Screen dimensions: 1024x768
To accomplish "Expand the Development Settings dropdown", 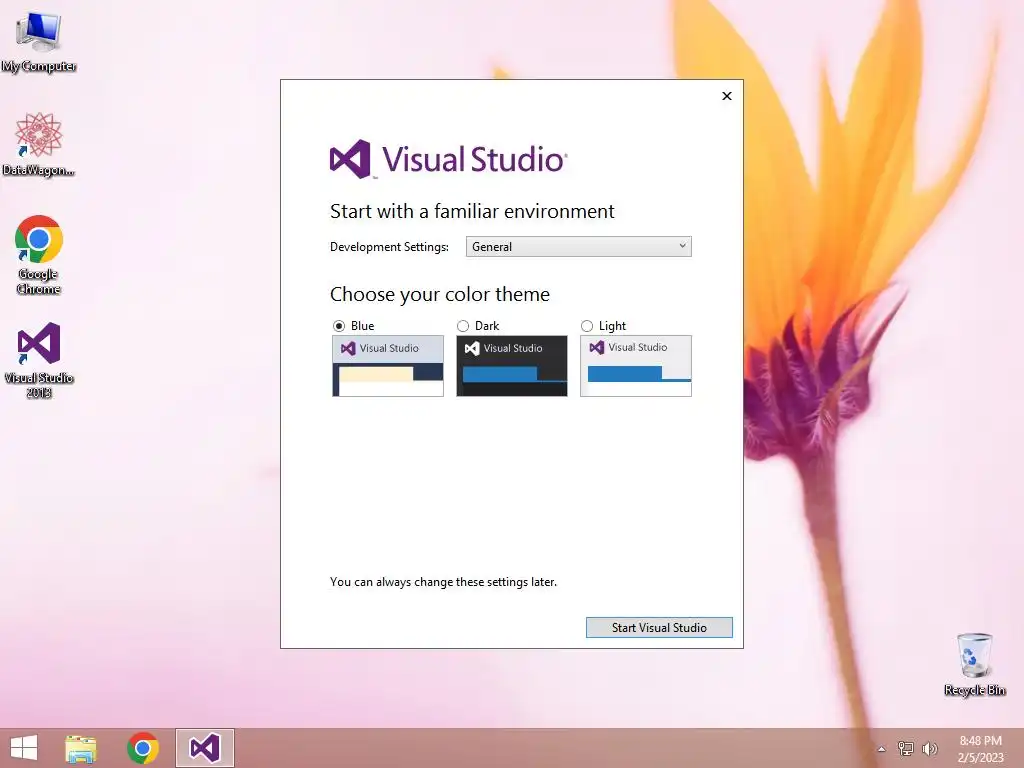I will point(579,247).
